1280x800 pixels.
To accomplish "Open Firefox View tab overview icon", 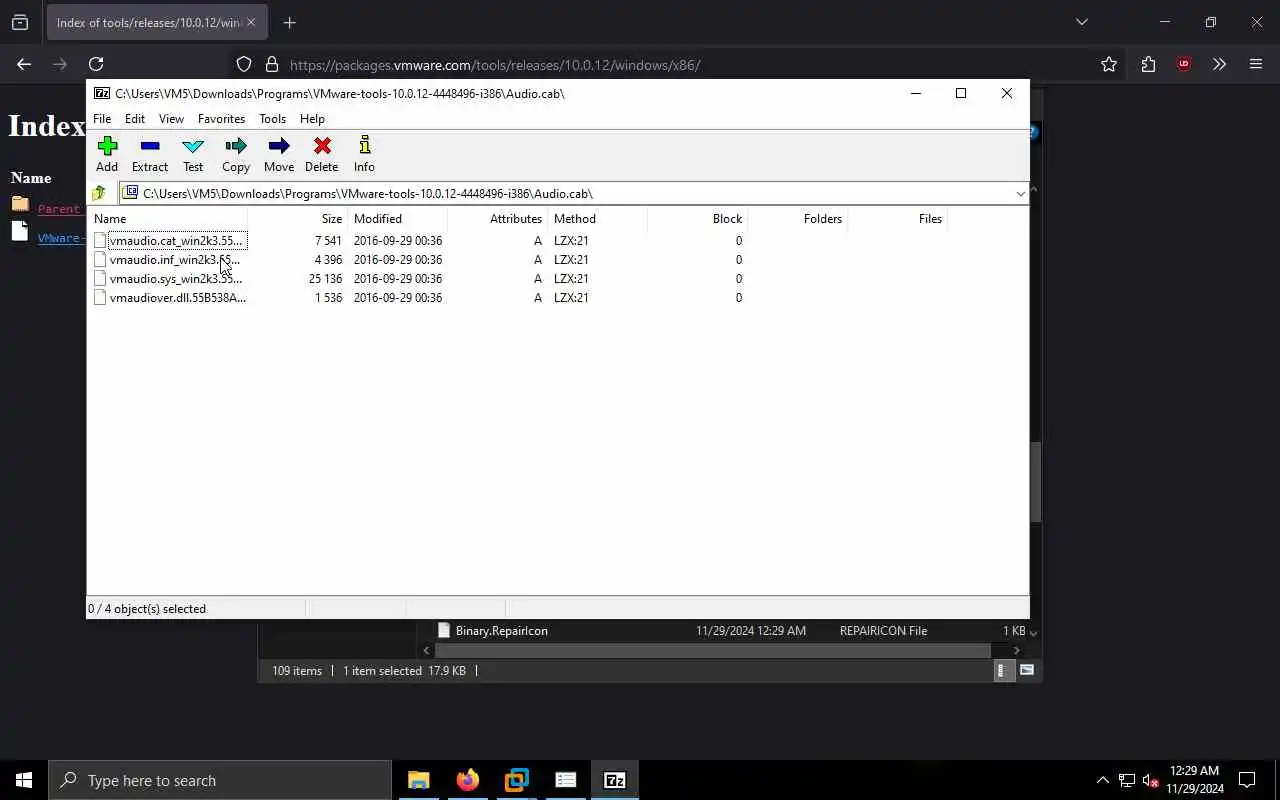I will pos(20,22).
